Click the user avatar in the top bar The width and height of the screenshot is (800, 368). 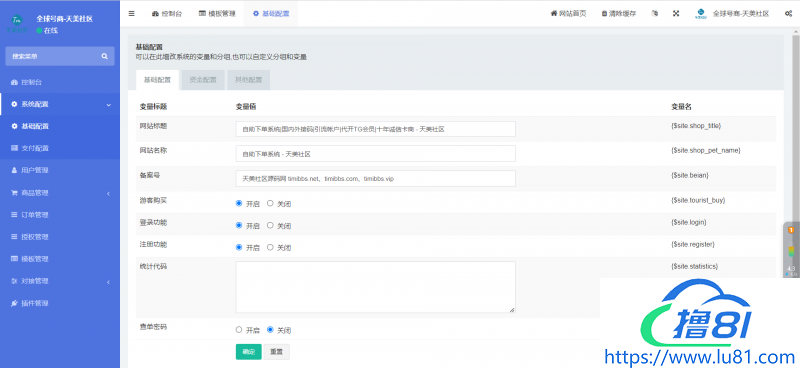[701, 14]
